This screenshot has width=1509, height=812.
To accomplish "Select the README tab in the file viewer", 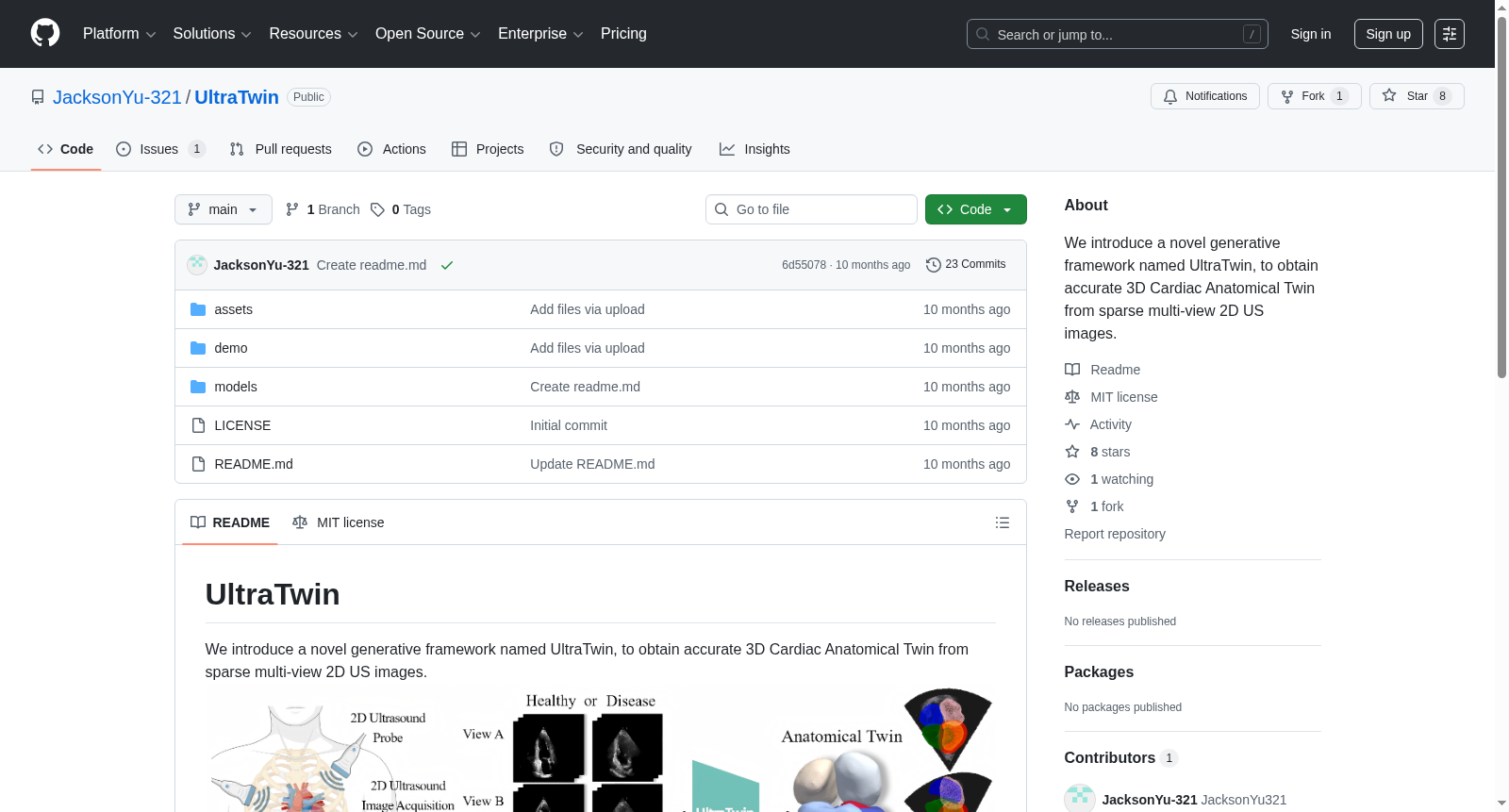I will pos(230,522).
